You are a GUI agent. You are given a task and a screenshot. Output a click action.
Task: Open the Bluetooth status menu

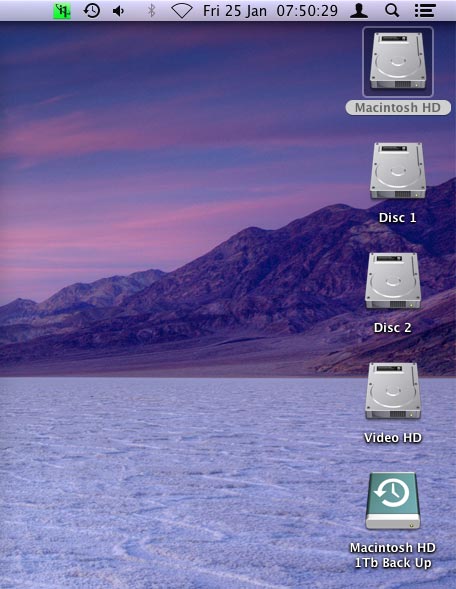click(151, 11)
